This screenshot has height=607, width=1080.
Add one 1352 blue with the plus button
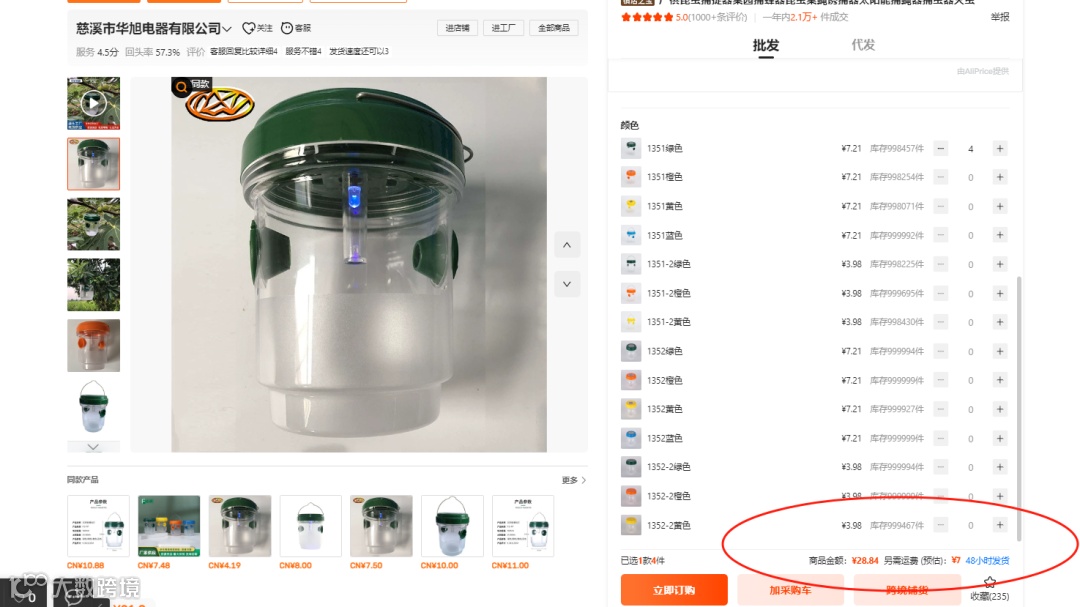point(999,438)
